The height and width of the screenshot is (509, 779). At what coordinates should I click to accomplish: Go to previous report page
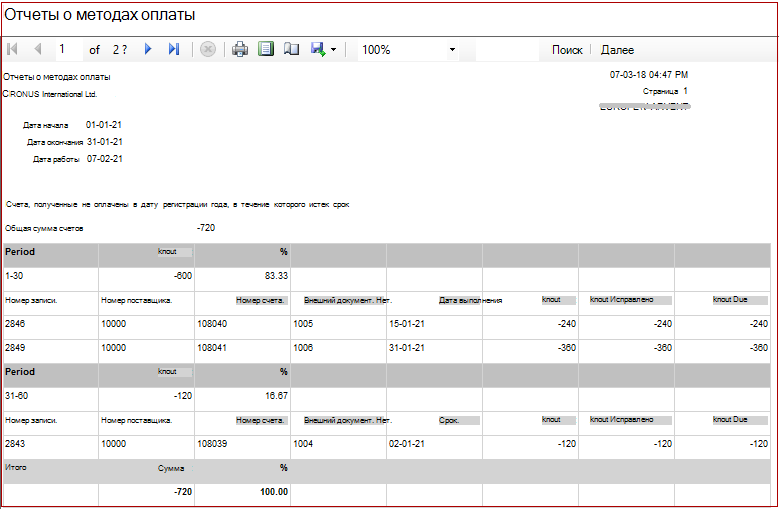(38, 49)
